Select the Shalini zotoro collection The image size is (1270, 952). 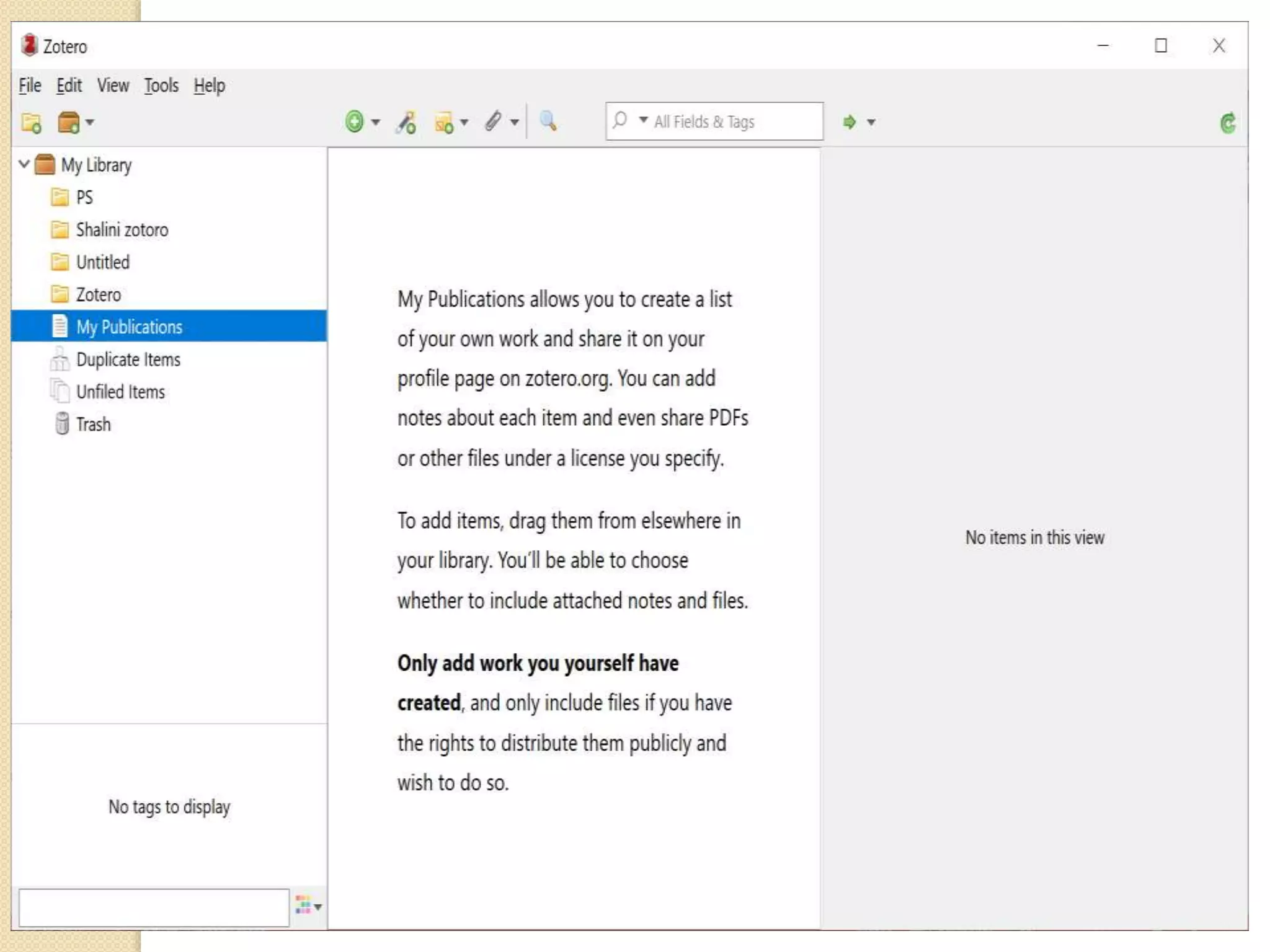point(122,230)
